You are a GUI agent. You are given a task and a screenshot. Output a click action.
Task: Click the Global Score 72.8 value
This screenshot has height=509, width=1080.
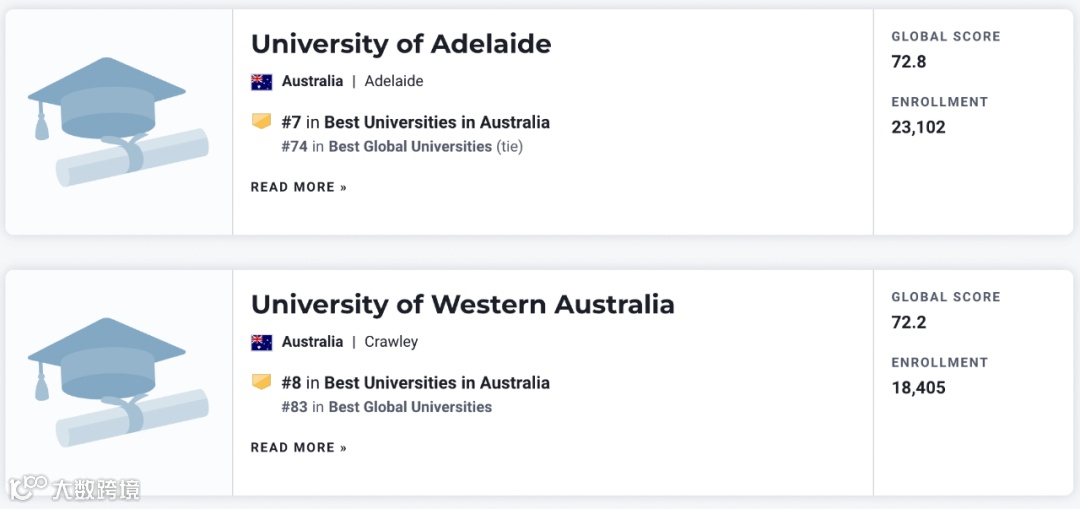(909, 62)
